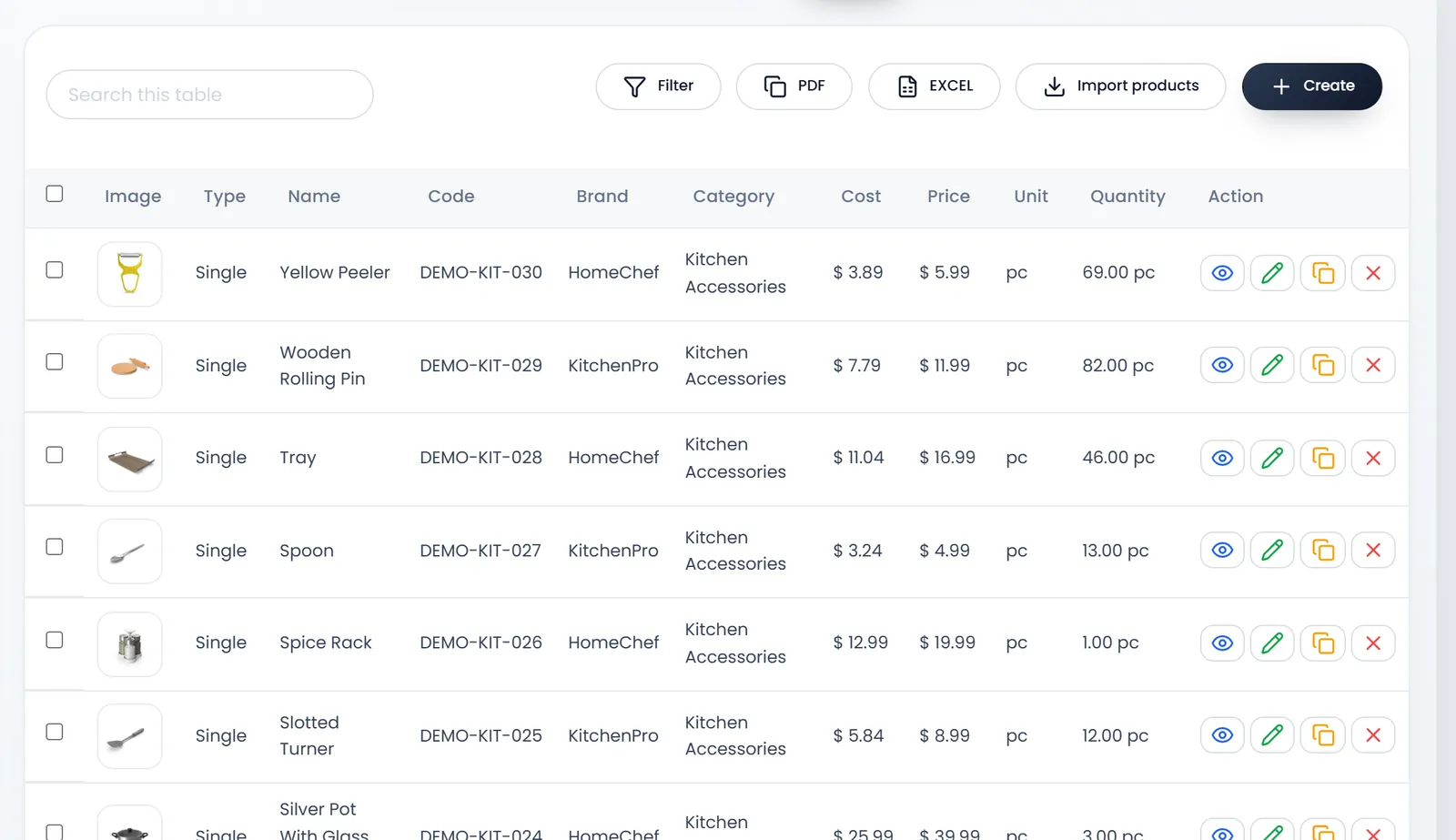The height and width of the screenshot is (840, 1456).
Task: Open the Filter options
Action: click(x=658, y=86)
